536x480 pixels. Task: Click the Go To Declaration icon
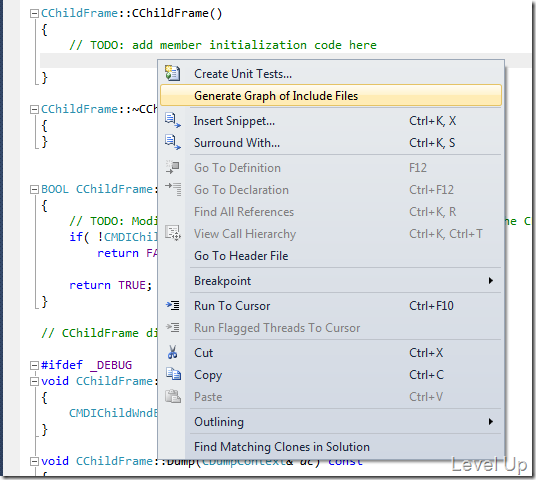click(x=173, y=189)
